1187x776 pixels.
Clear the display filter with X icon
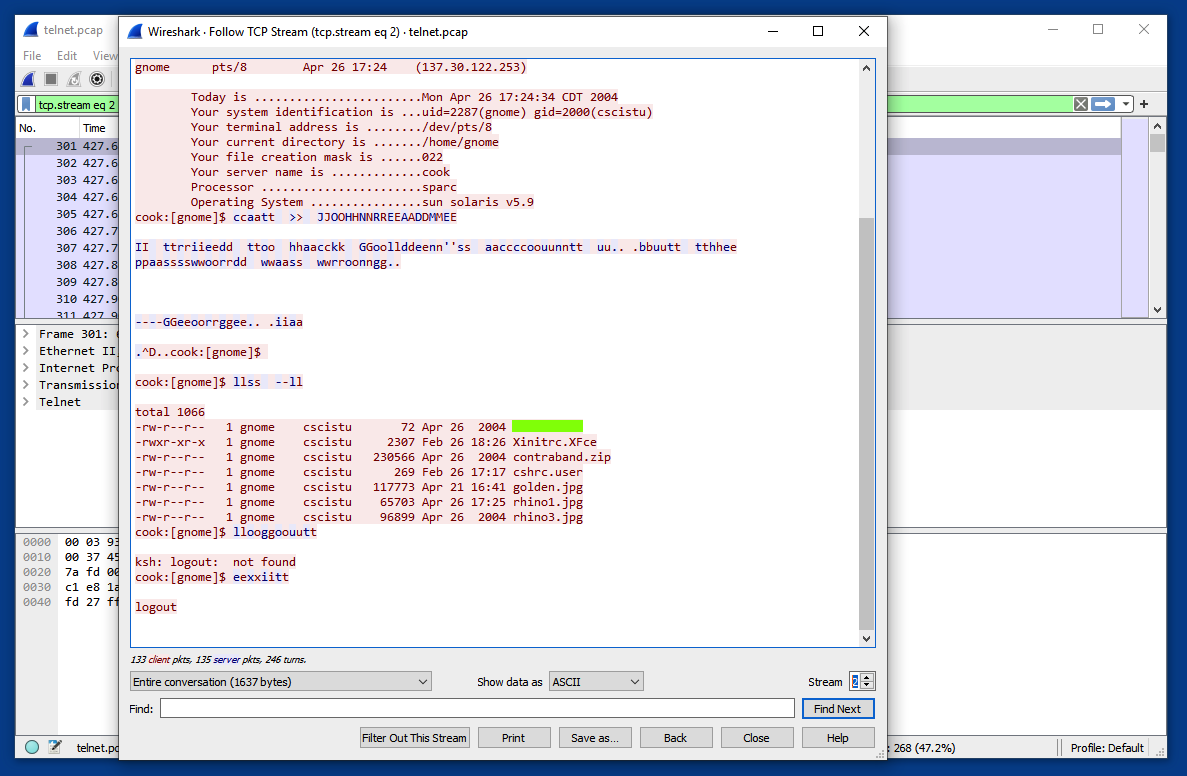1080,104
